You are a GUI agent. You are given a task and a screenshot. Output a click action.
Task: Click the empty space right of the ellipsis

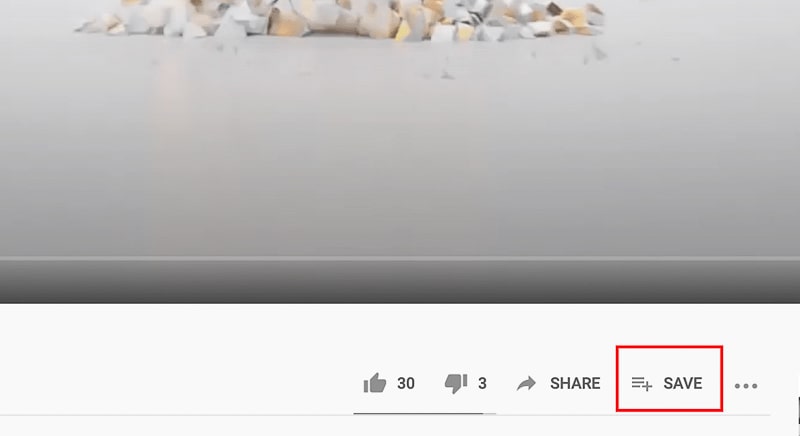(x=778, y=386)
